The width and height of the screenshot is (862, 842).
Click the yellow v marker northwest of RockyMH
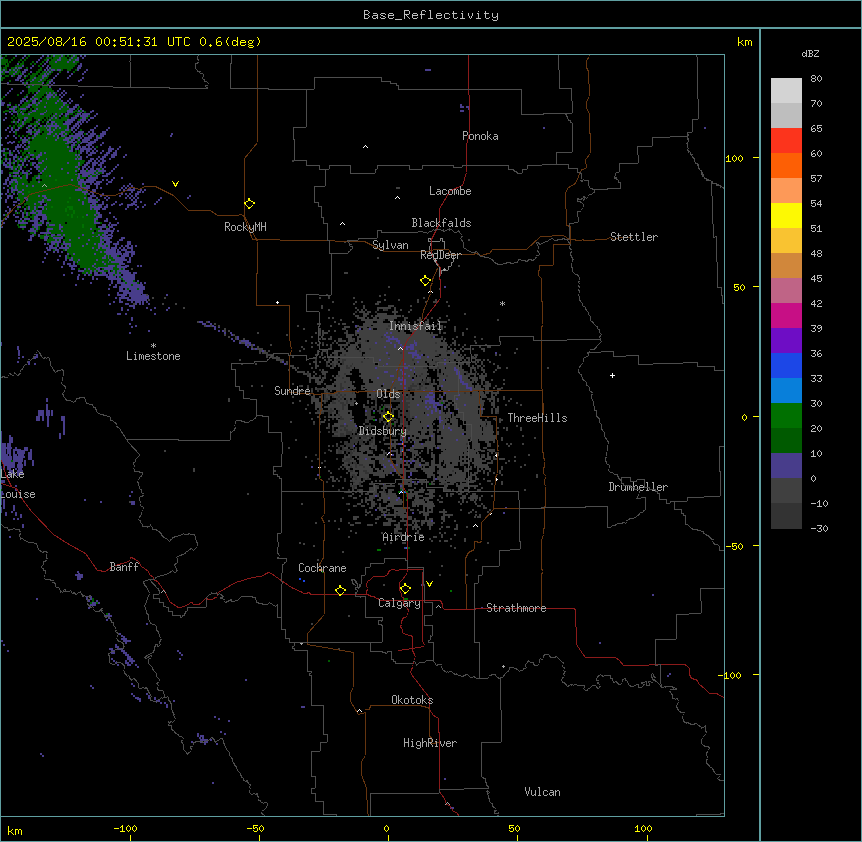[x=175, y=184]
